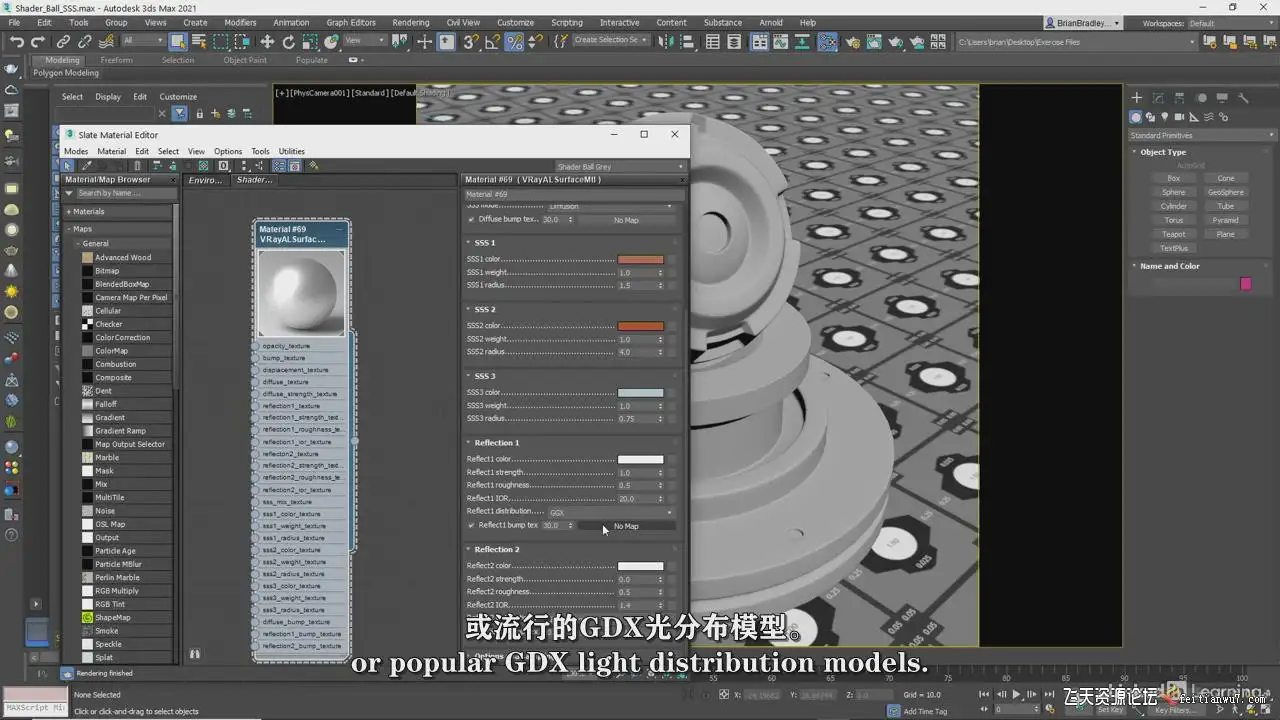Switch to Cameras creation category
The height and width of the screenshot is (720, 1280).
(x=1180, y=117)
